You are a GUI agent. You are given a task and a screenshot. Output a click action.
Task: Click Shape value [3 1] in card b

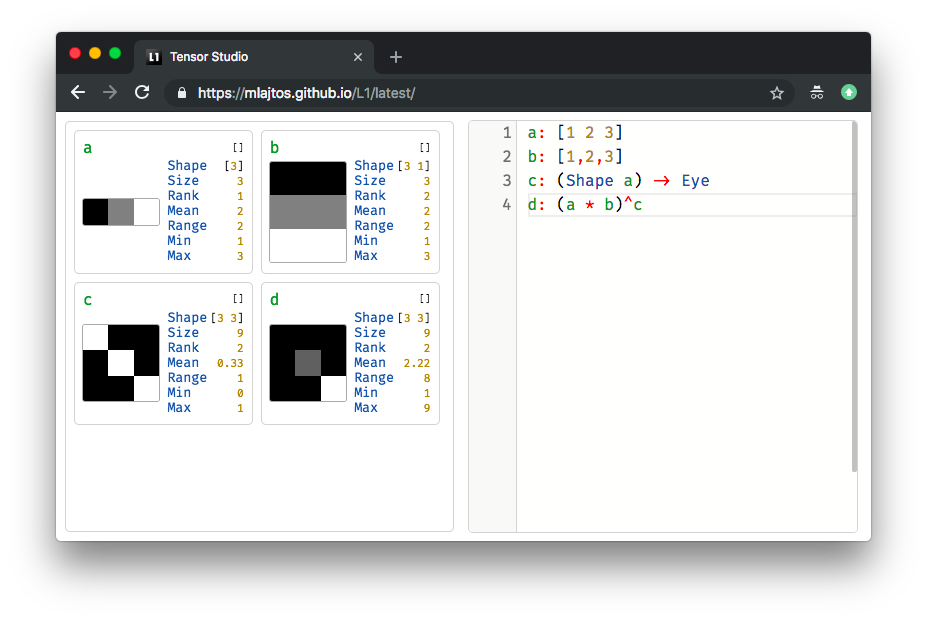tap(414, 166)
